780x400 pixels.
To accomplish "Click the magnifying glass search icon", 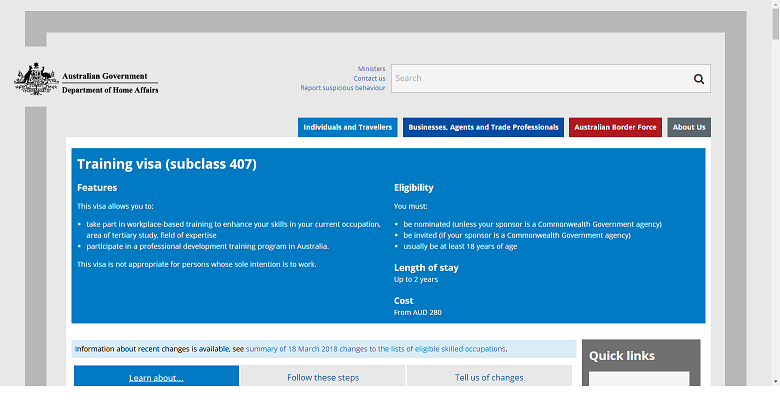I will (699, 79).
